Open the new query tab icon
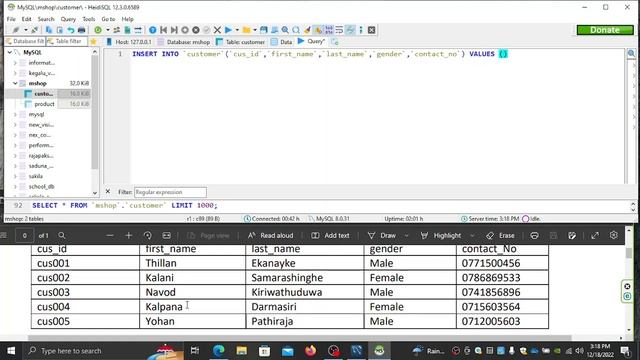The height and width of the screenshot is (360, 640). (x=334, y=42)
